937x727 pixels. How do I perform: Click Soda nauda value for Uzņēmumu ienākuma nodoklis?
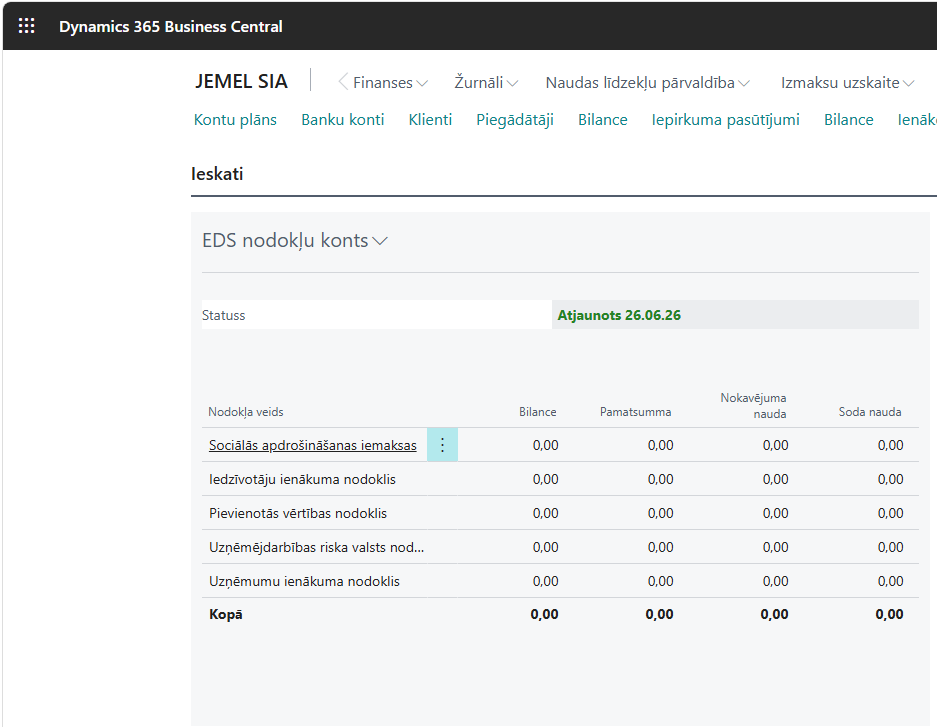coord(890,581)
